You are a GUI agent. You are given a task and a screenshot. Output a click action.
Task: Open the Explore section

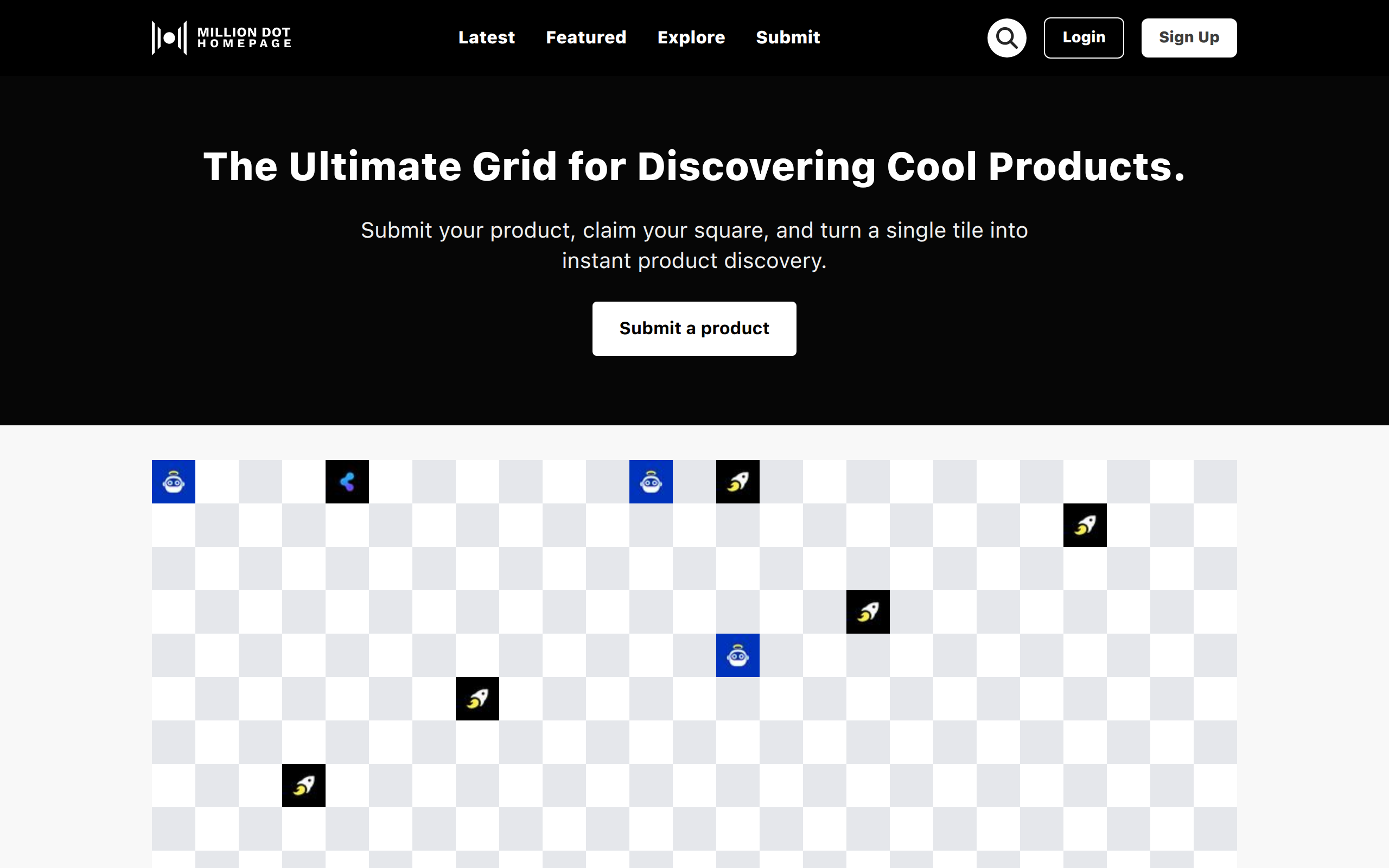[691, 37]
